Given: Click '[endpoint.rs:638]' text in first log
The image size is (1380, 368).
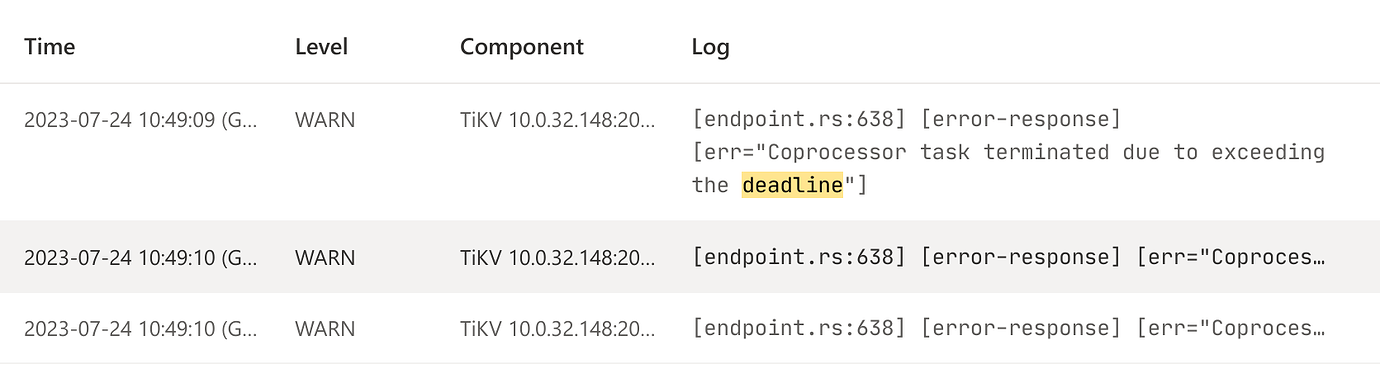Looking at the screenshot, I should [x=799, y=120].
